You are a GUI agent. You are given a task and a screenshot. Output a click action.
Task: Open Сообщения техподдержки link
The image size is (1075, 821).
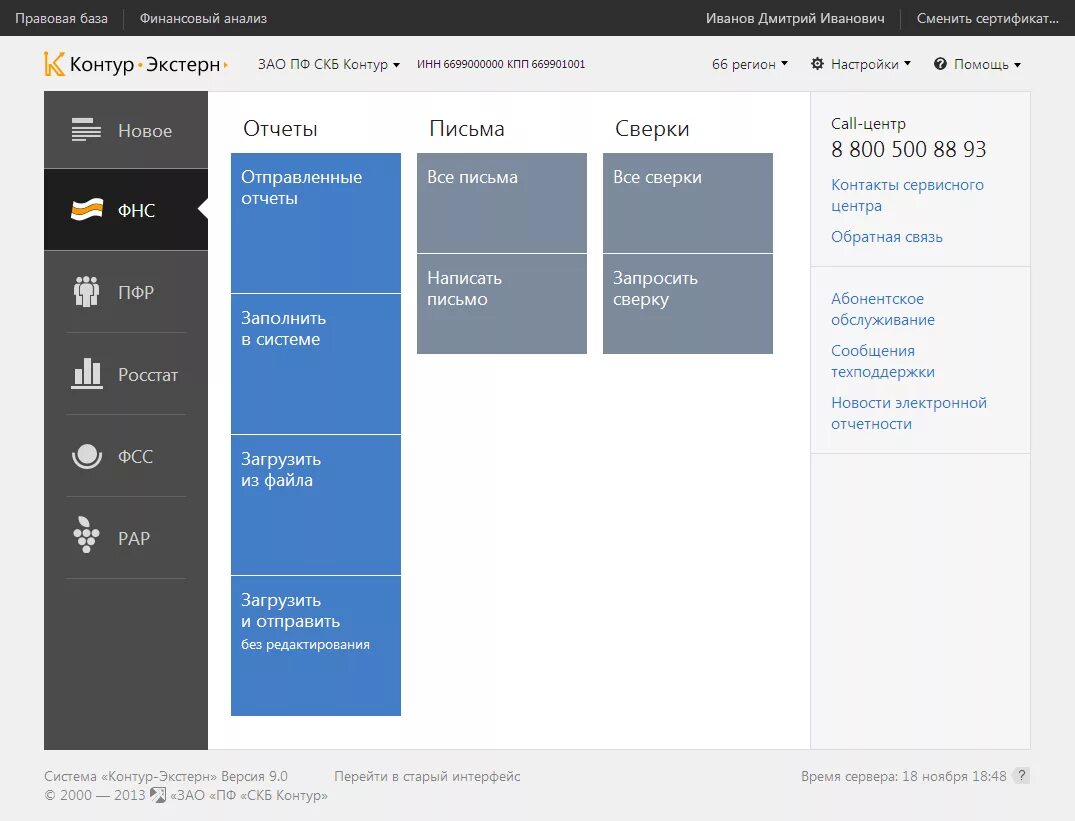(883, 361)
